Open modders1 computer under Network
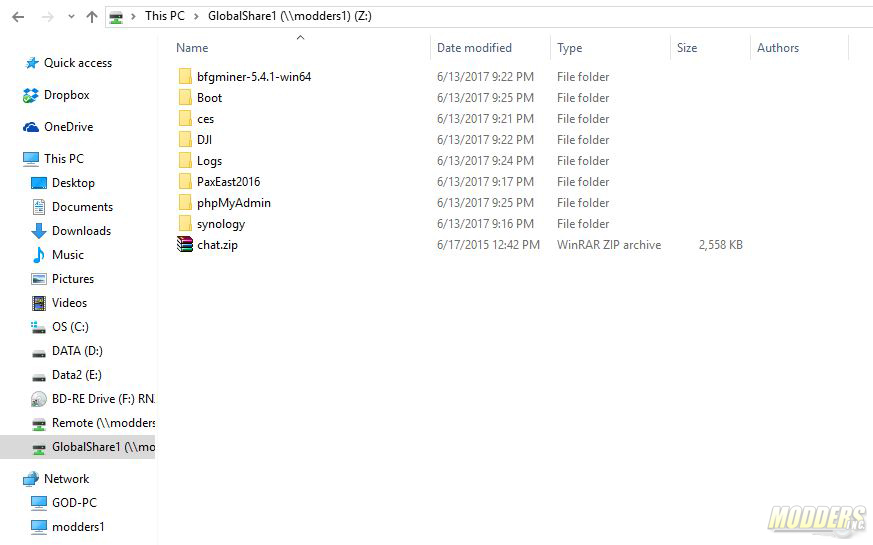The height and width of the screenshot is (545, 873). pyautogui.click(x=78, y=527)
